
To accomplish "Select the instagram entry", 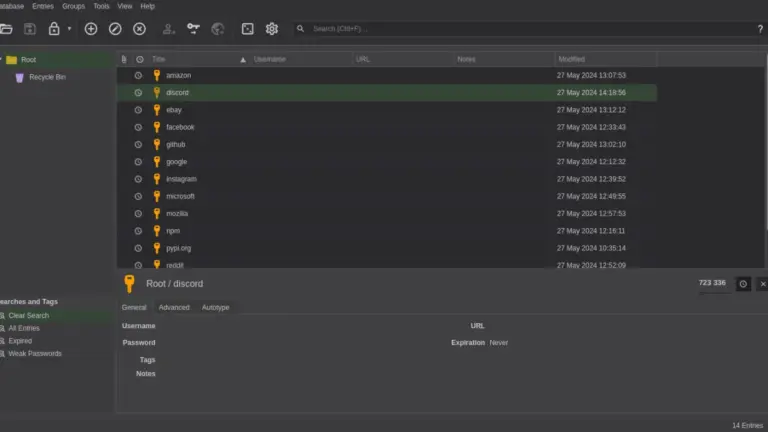I will [387, 179].
